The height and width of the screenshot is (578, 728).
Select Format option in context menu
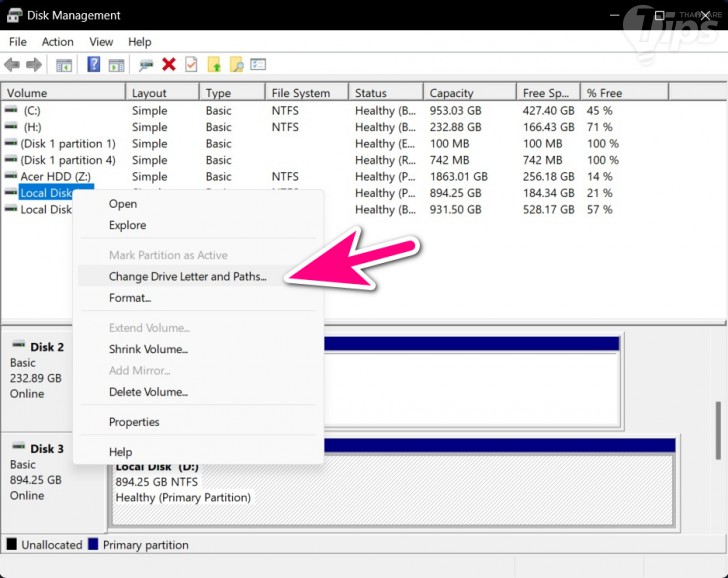point(130,298)
